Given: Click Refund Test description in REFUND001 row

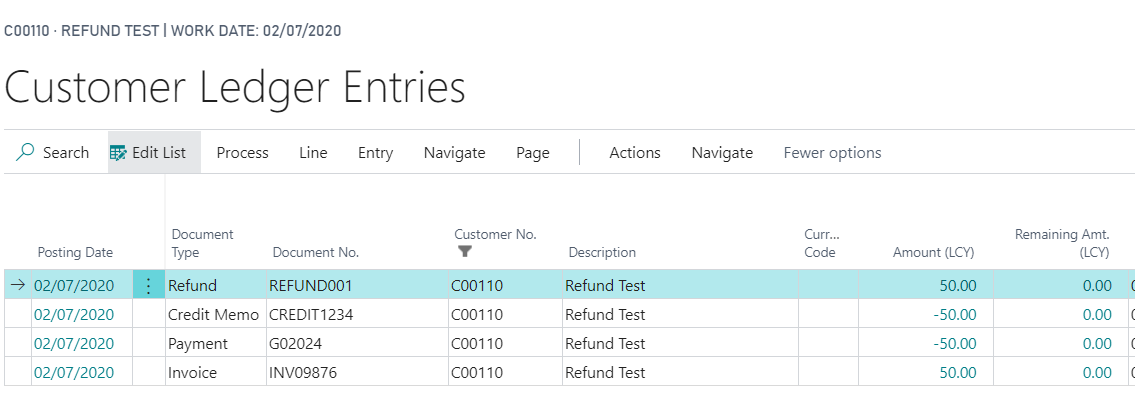Looking at the screenshot, I should click(x=605, y=285).
